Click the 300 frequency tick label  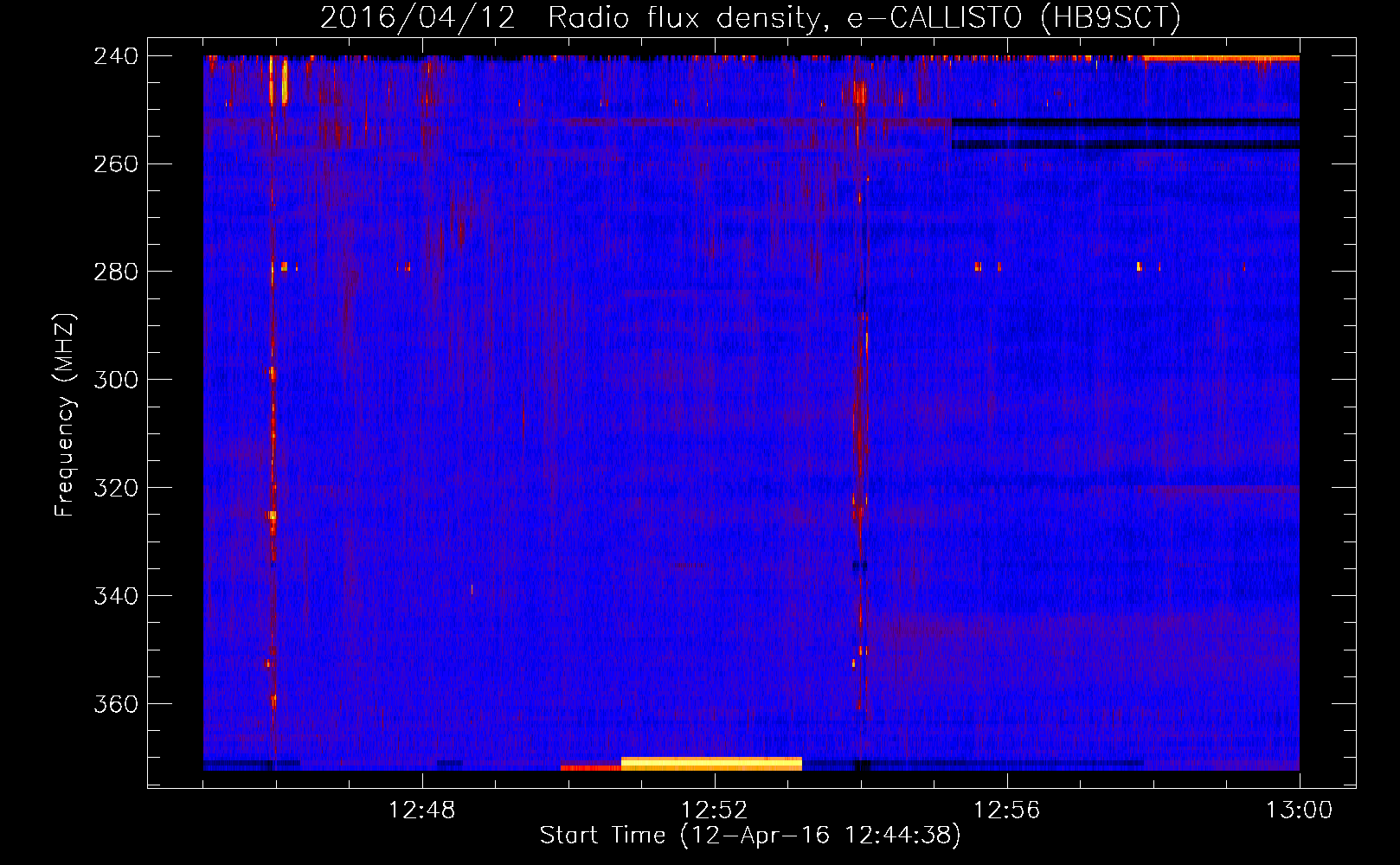coord(116,381)
